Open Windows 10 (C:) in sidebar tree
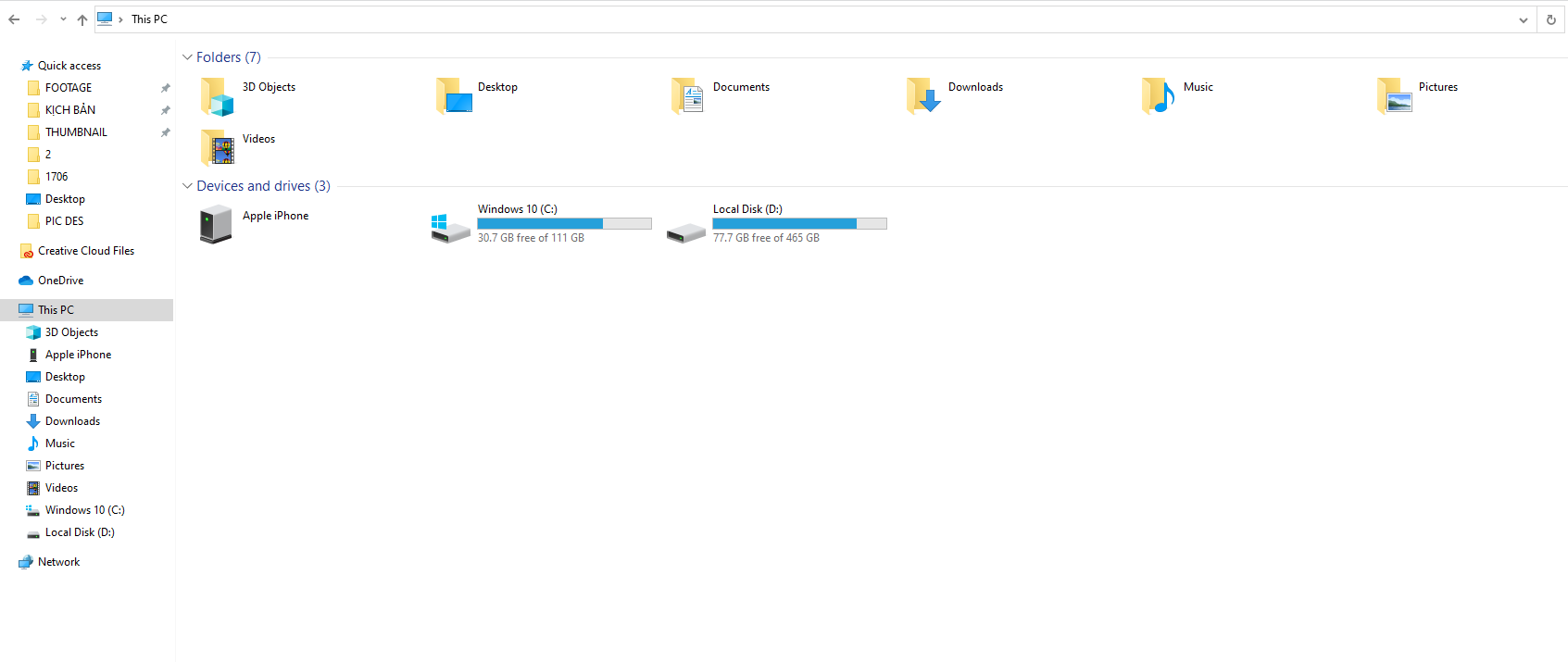 pyautogui.click(x=84, y=510)
